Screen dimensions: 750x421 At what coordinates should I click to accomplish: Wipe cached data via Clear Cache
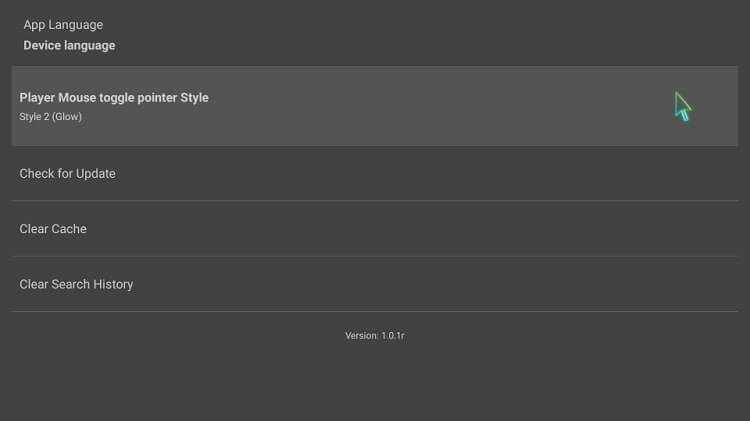click(x=375, y=229)
